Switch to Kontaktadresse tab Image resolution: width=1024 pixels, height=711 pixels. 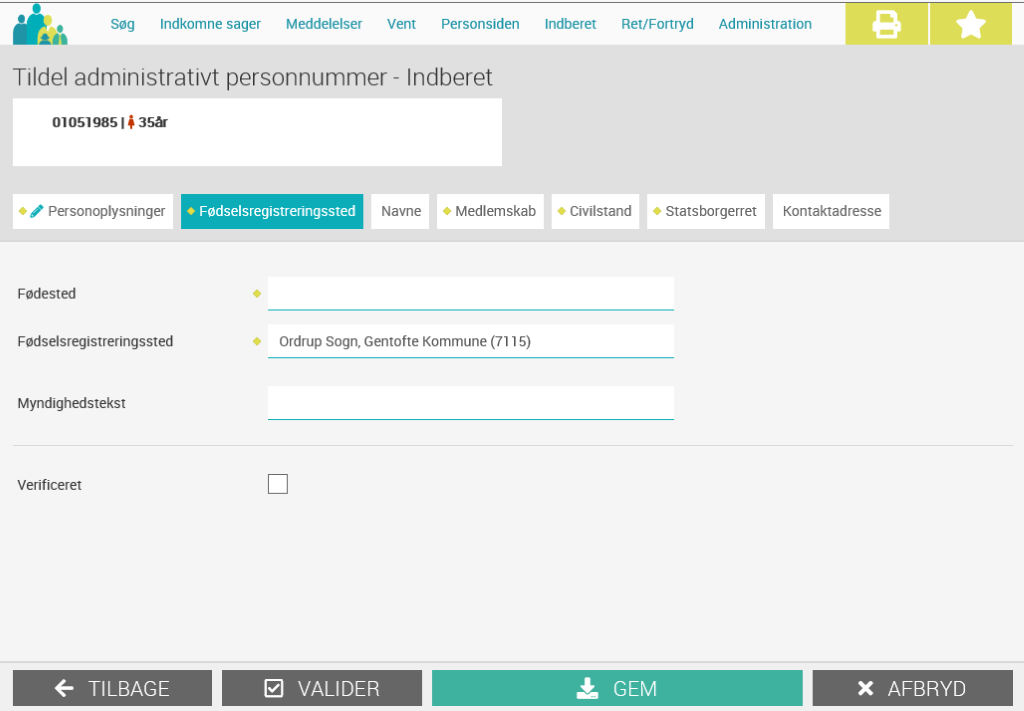[x=831, y=211]
